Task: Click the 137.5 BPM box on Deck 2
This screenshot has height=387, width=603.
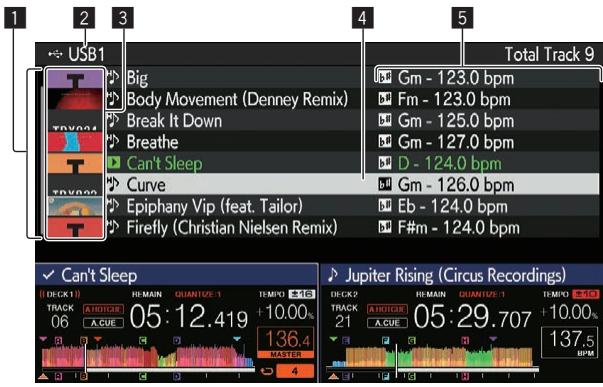Action: tap(570, 342)
